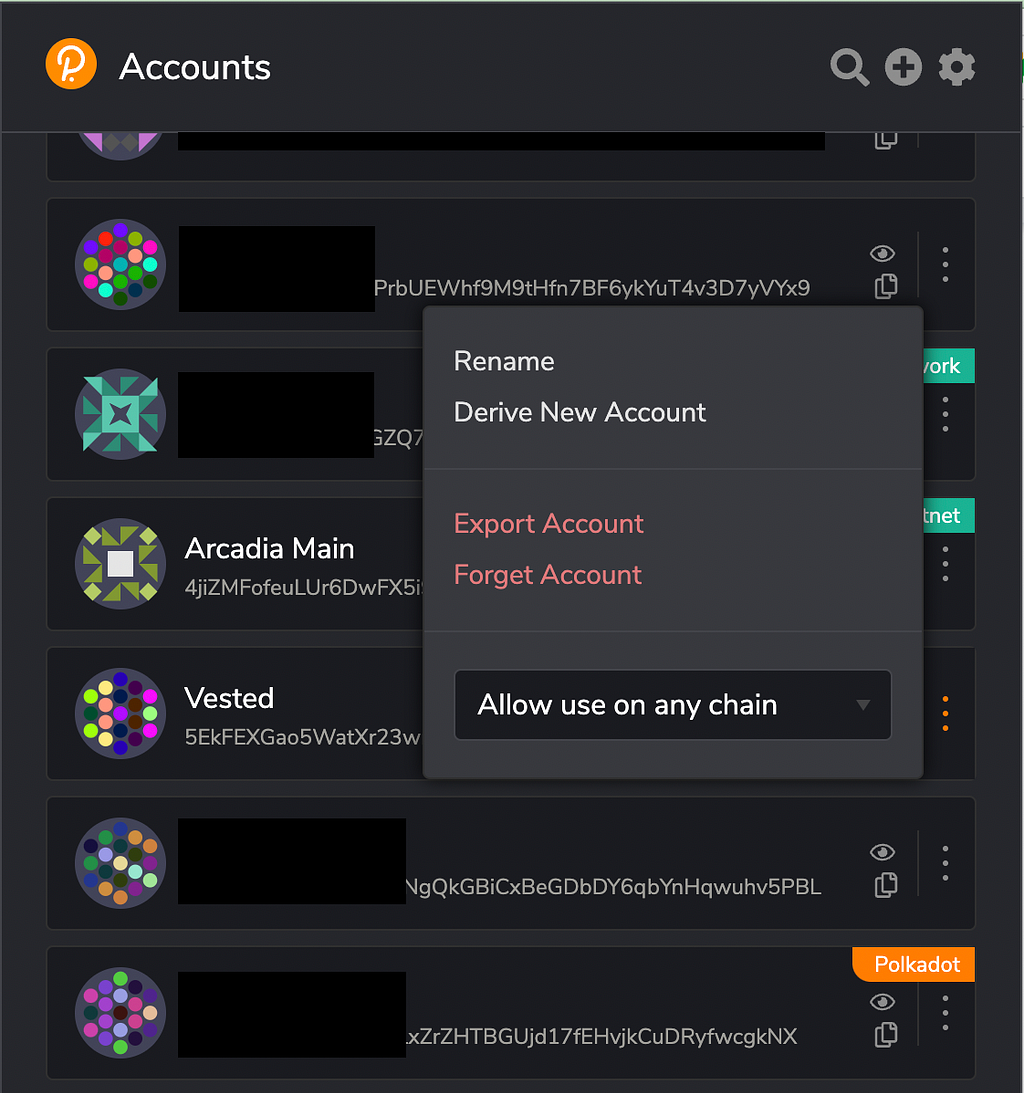Copy address ending in Hqwuhv5PBL
Viewport: 1024px width, 1093px height.
click(885, 885)
